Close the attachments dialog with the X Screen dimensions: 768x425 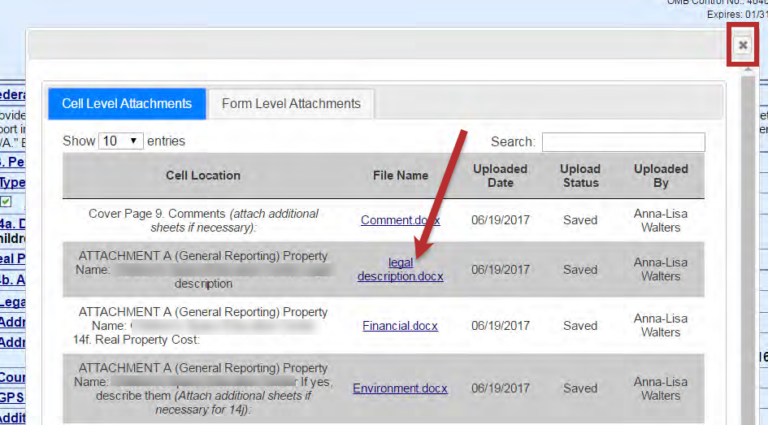coord(743,46)
